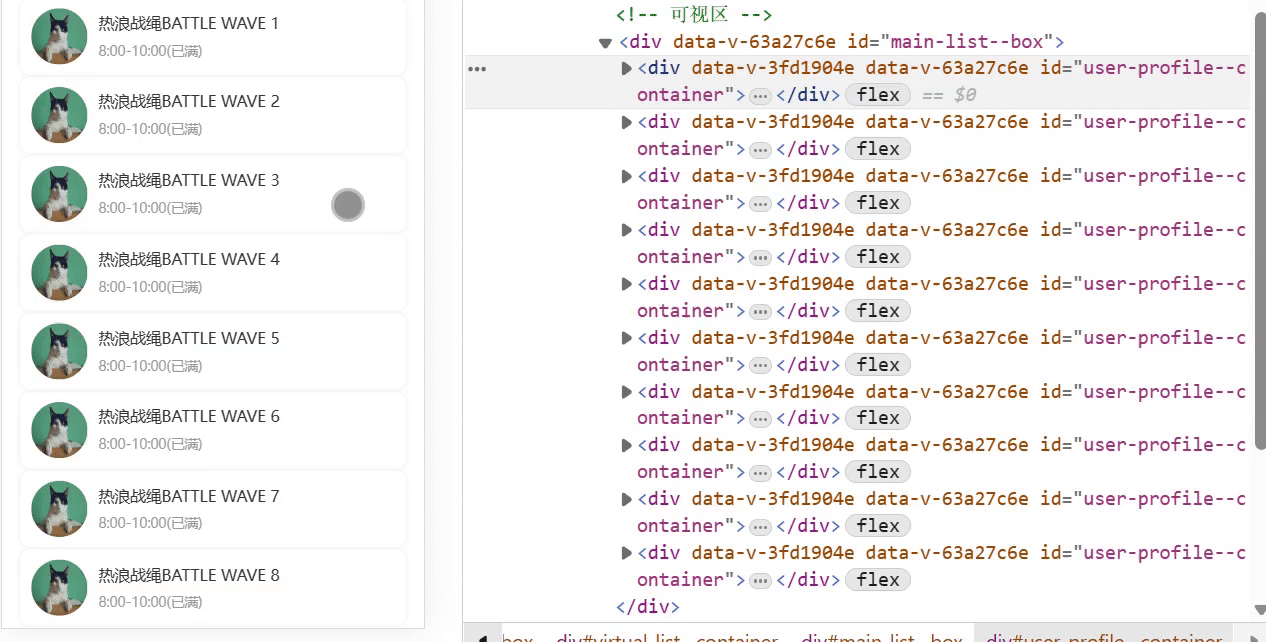Select the title 热浪战绳BATTLE WAVE 5
1266x642 pixels.
(x=189, y=338)
